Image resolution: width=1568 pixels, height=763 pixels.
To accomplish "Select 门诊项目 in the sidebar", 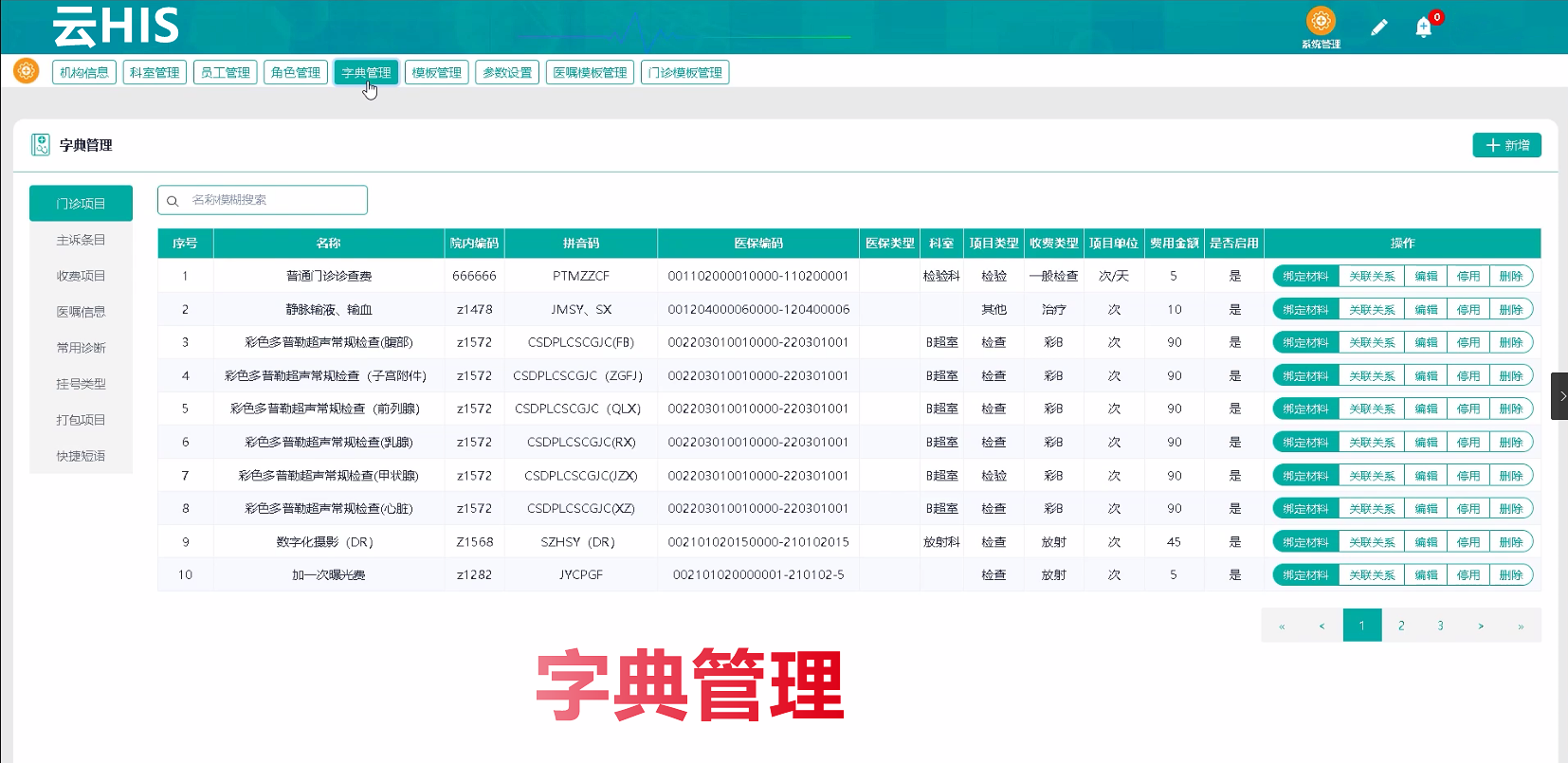I will click(81, 203).
